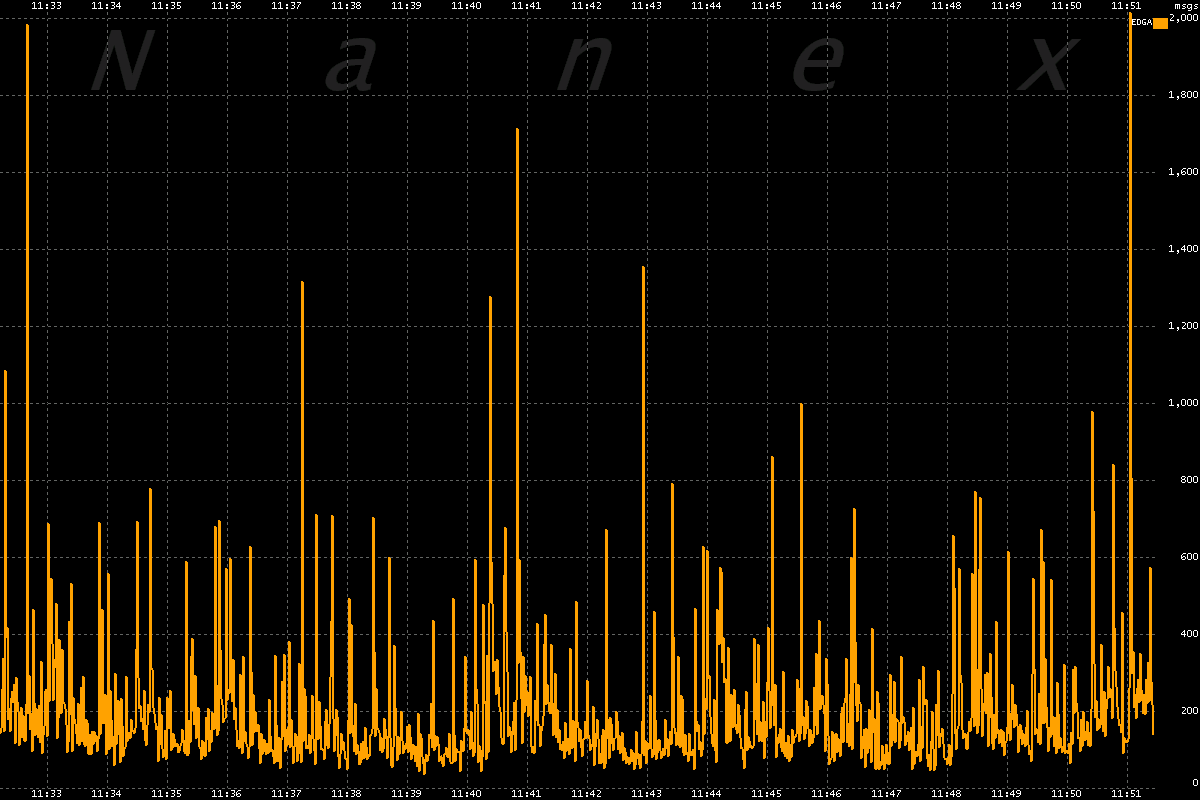This screenshot has height=800, width=1200.
Task: Click "11:44" on the bottom time axis
Action: pos(707,793)
